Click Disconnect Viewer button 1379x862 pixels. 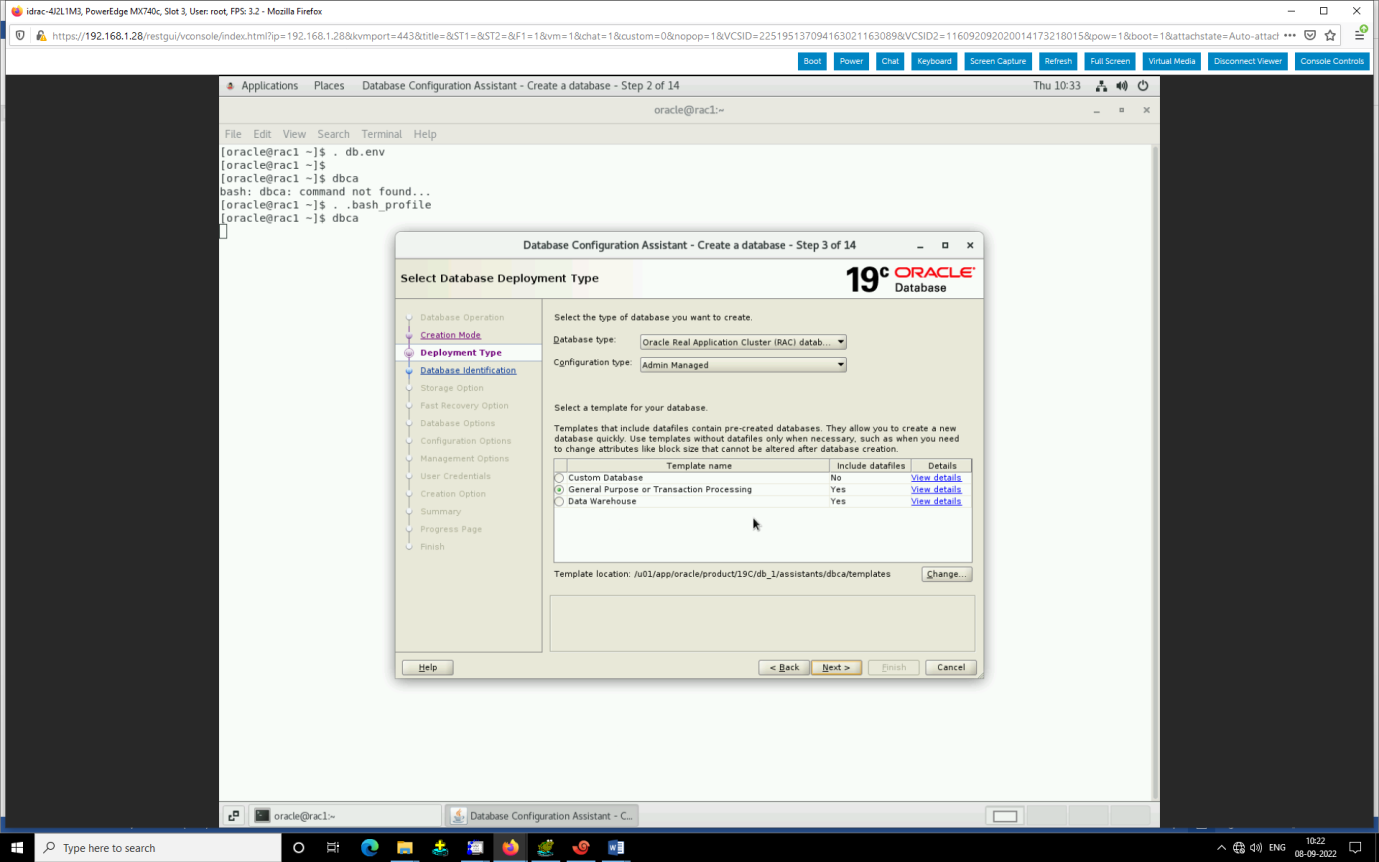pyautogui.click(x=1248, y=61)
